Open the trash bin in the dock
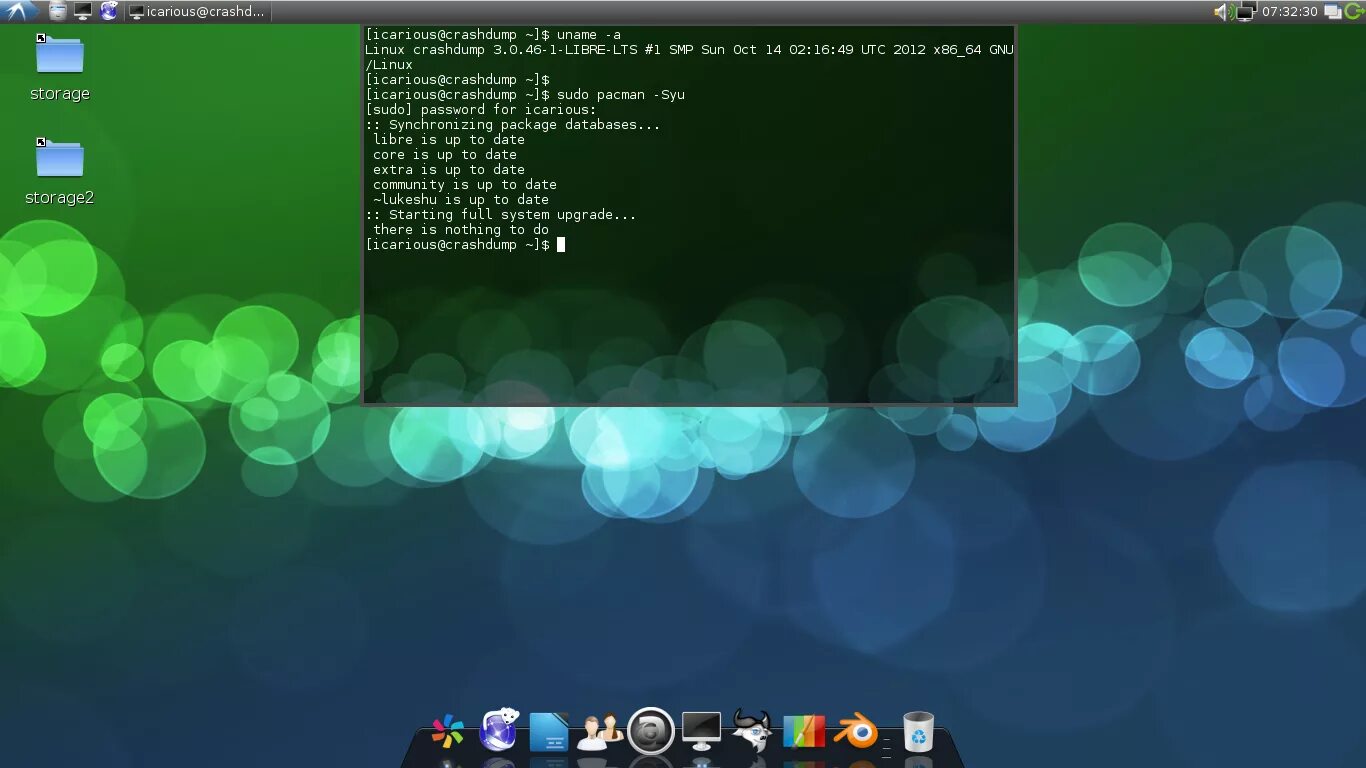 [918, 731]
